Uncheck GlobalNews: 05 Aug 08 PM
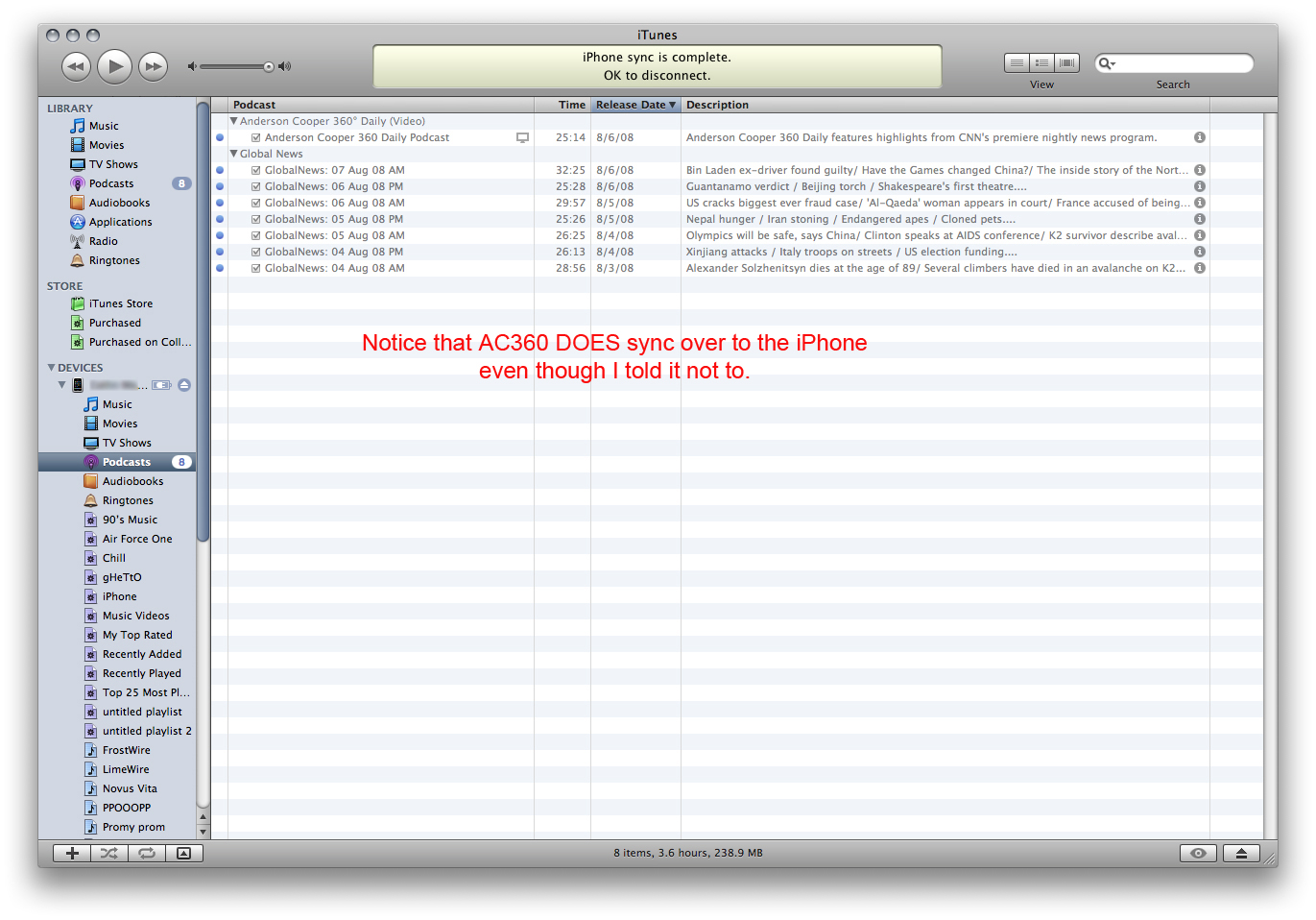 tap(256, 219)
